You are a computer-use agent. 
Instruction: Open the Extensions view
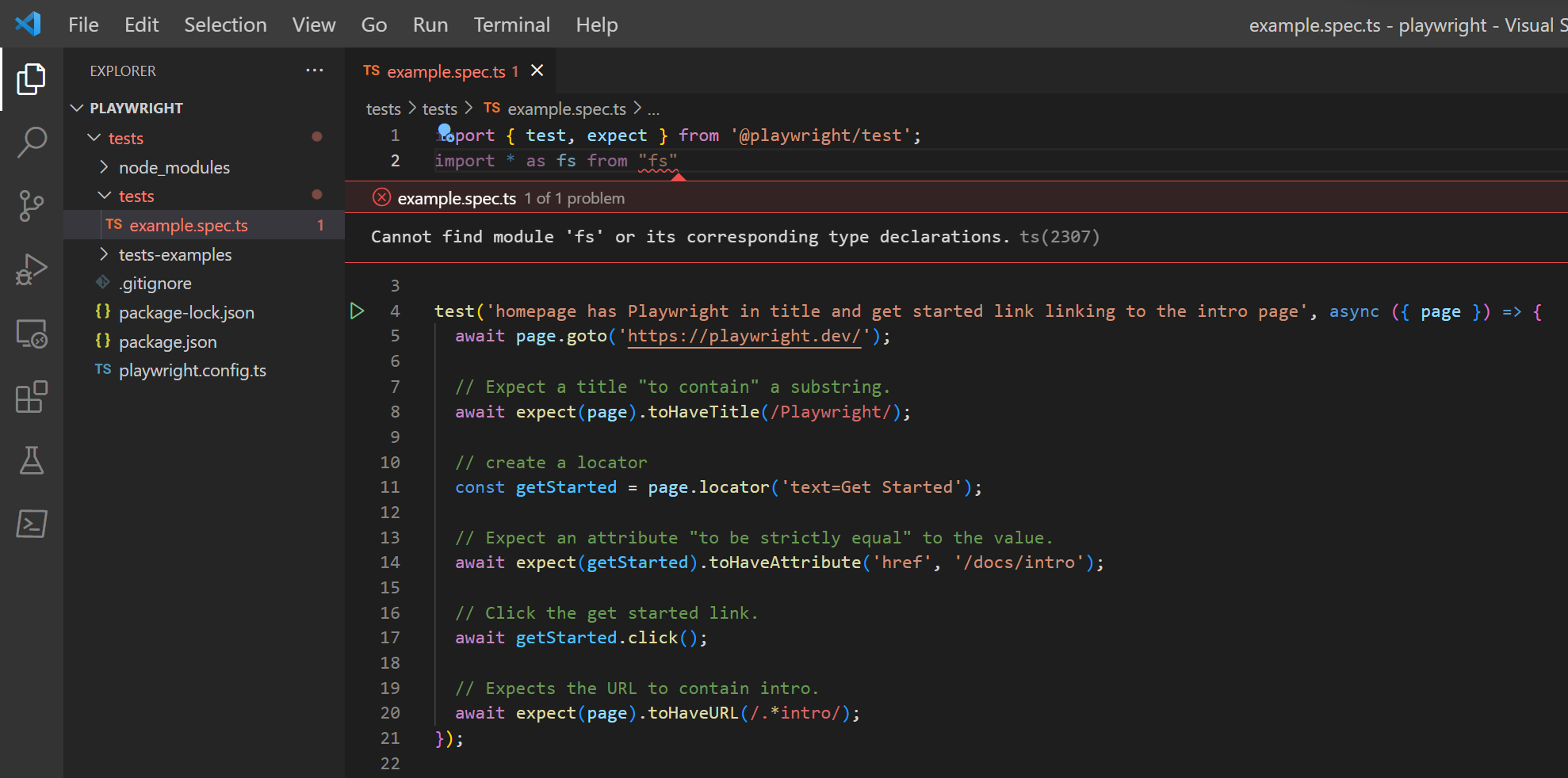32,397
